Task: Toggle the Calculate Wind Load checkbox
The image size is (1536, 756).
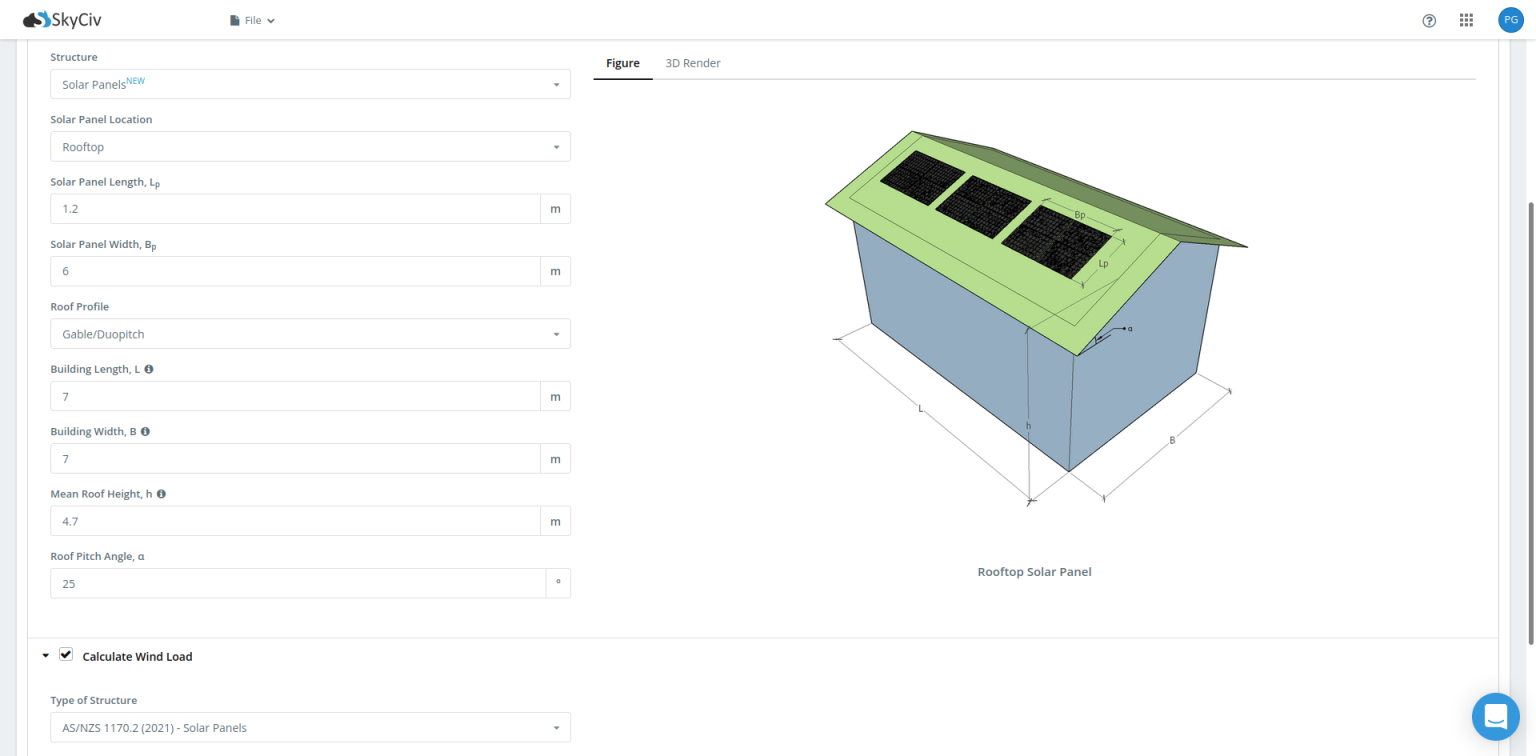Action: [x=66, y=655]
